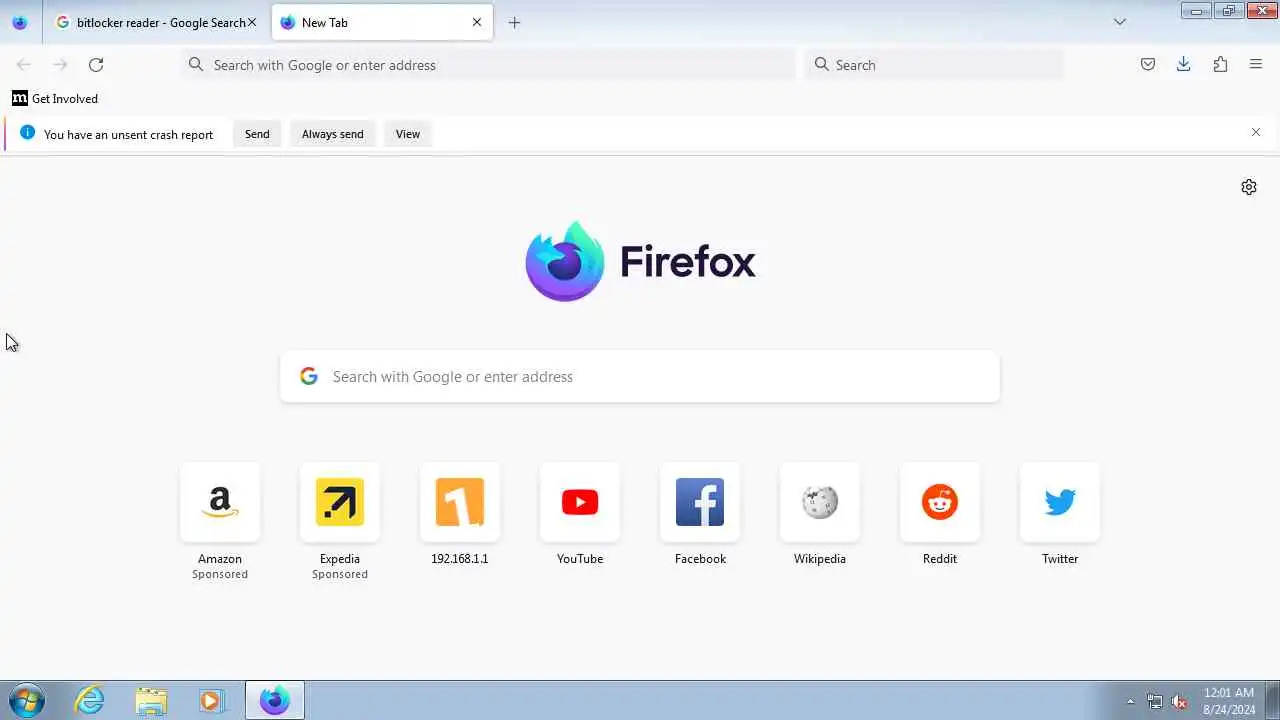The image size is (1280, 720).
Task: Select the New Tab tab
Action: point(382,22)
